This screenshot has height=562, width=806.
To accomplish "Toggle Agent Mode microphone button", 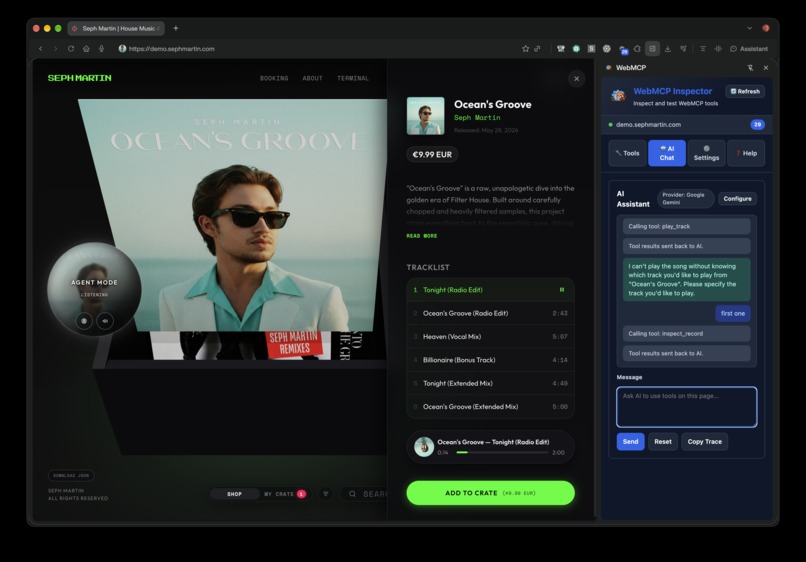I will pos(84,321).
